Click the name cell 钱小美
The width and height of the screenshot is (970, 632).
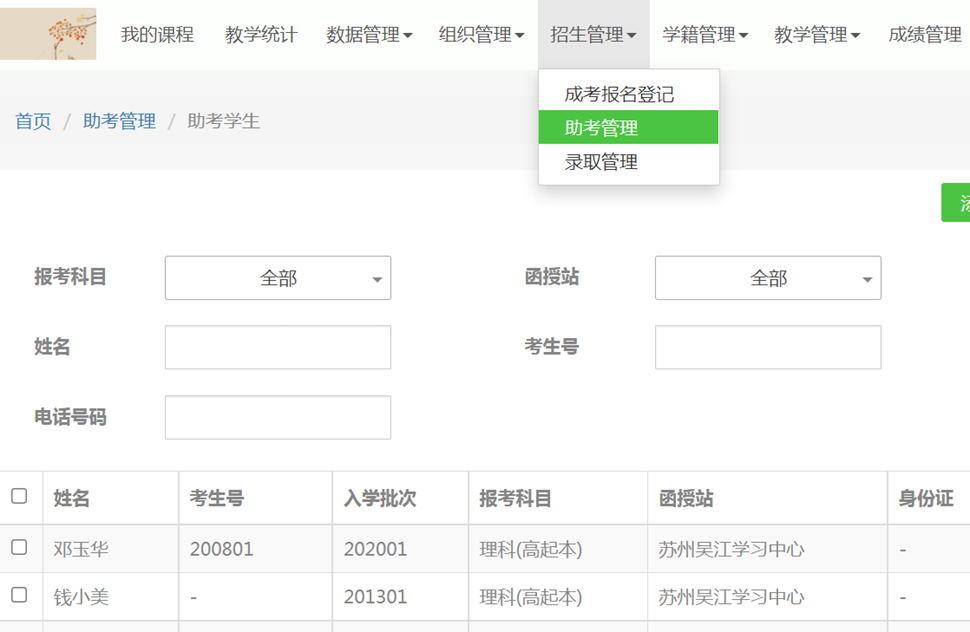point(81,597)
